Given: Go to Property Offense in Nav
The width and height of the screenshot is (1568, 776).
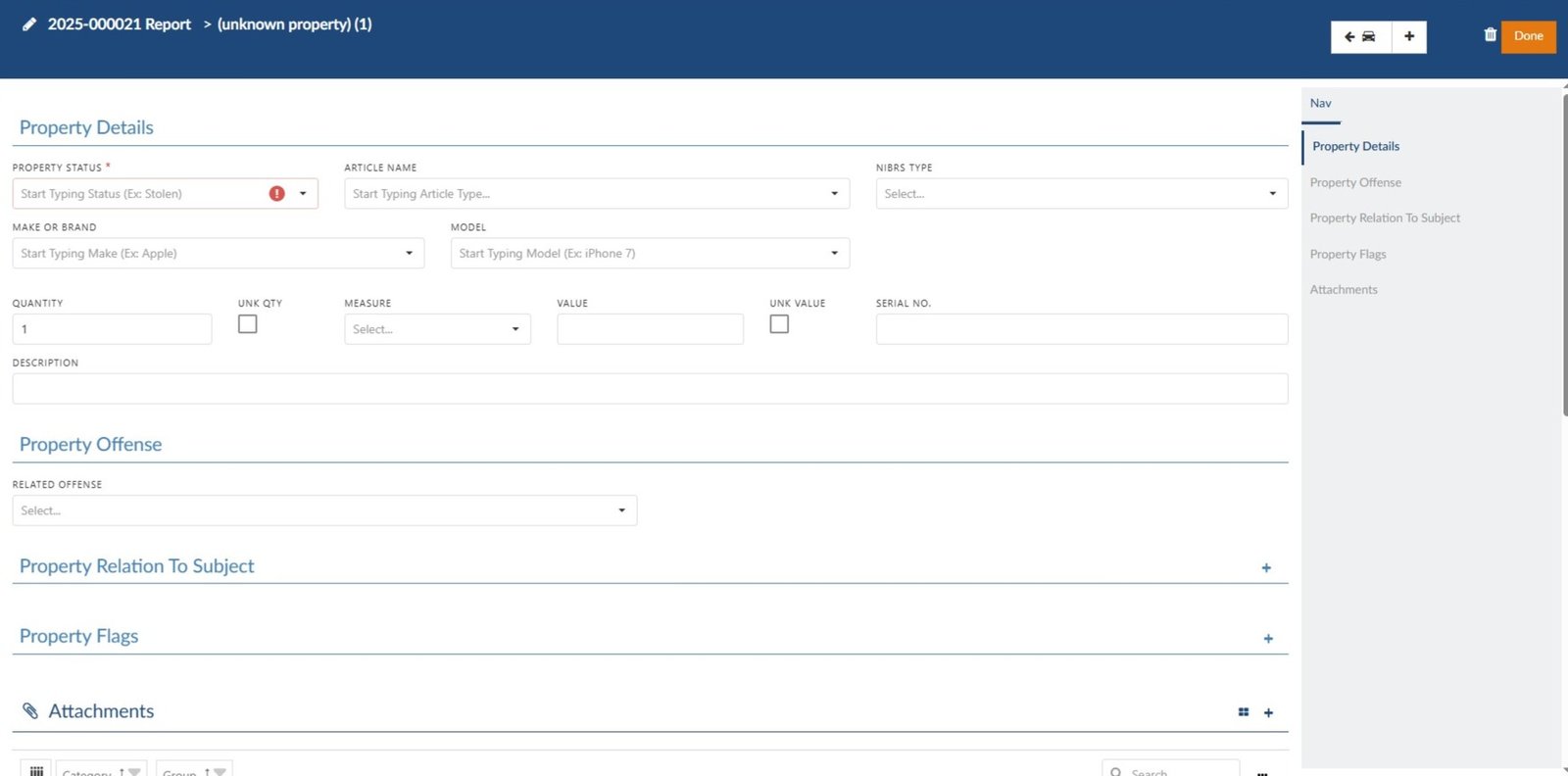Looking at the screenshot, I should [1355, 183].
